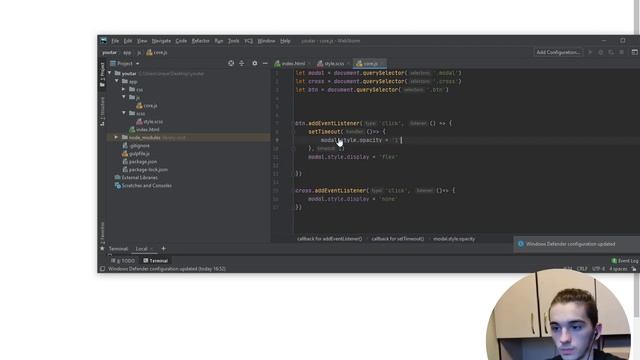
Task: Click the Run with Coverage icon
Action: [x=611, y=52]
